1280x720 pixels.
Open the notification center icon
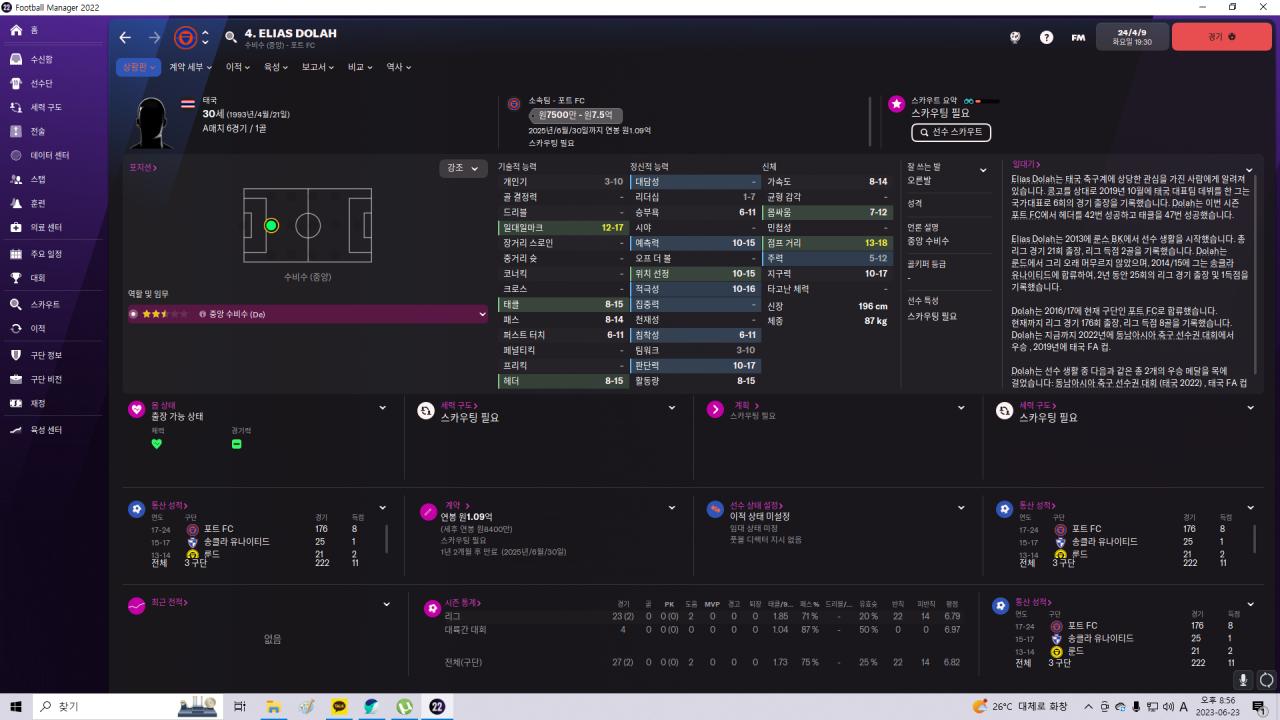tap(1259, 706)
